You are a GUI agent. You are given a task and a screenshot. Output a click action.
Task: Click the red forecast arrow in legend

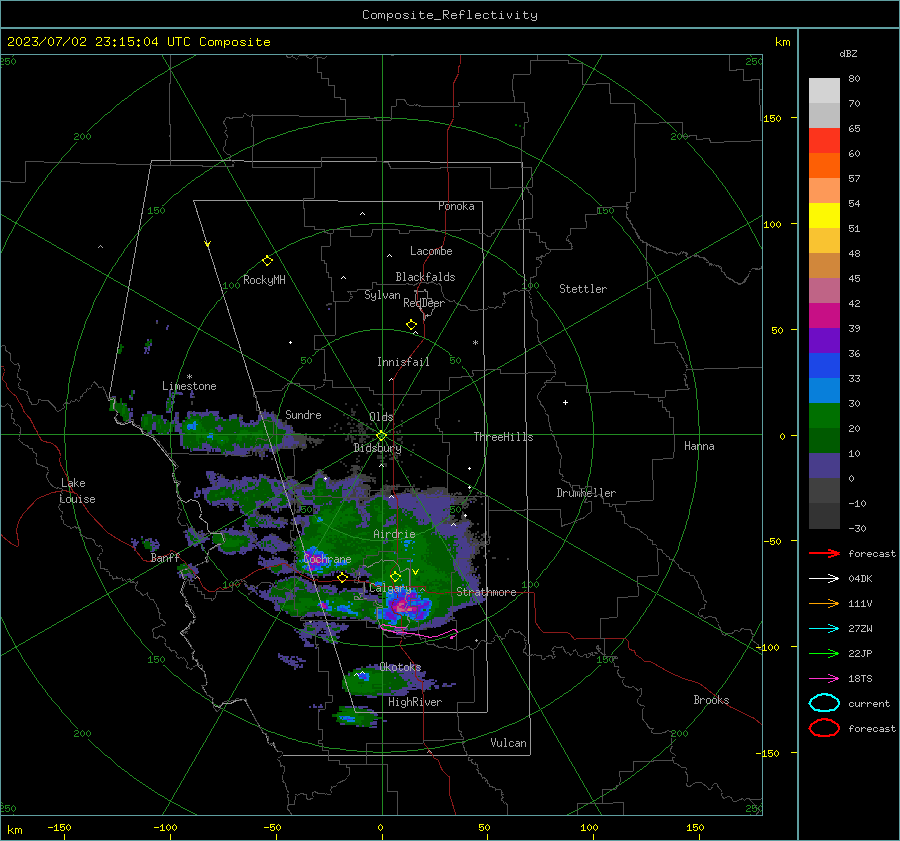824,553
